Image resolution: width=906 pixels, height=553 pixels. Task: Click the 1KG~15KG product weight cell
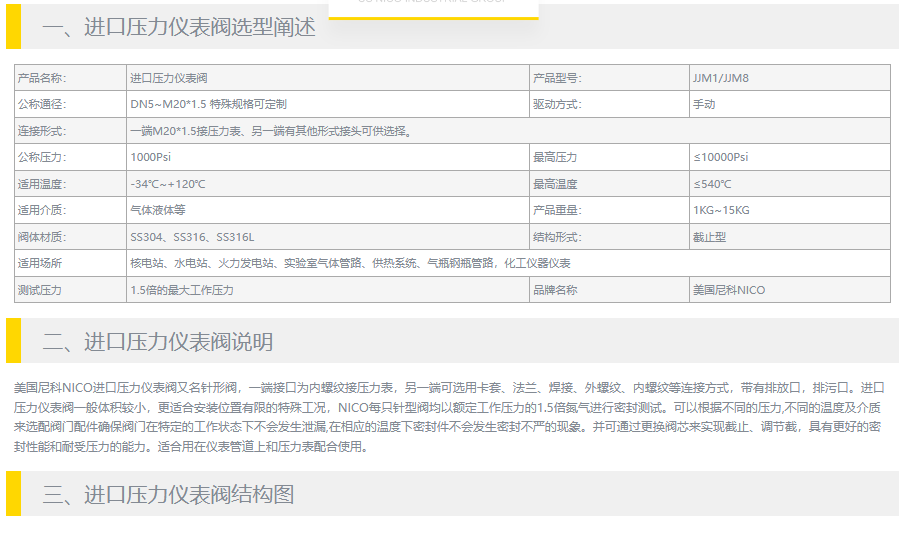[720, 210]
